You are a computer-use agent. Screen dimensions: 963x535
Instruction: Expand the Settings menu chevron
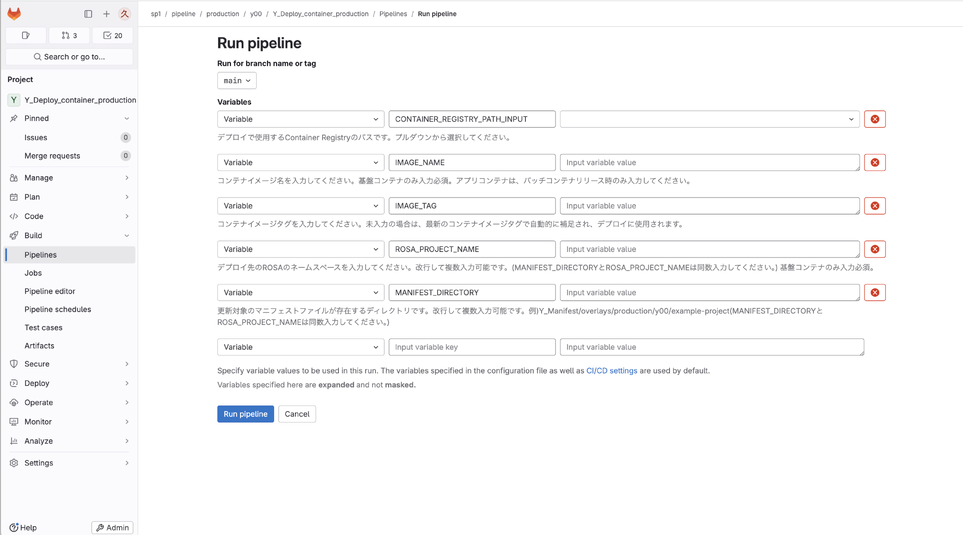click(127, 463)
